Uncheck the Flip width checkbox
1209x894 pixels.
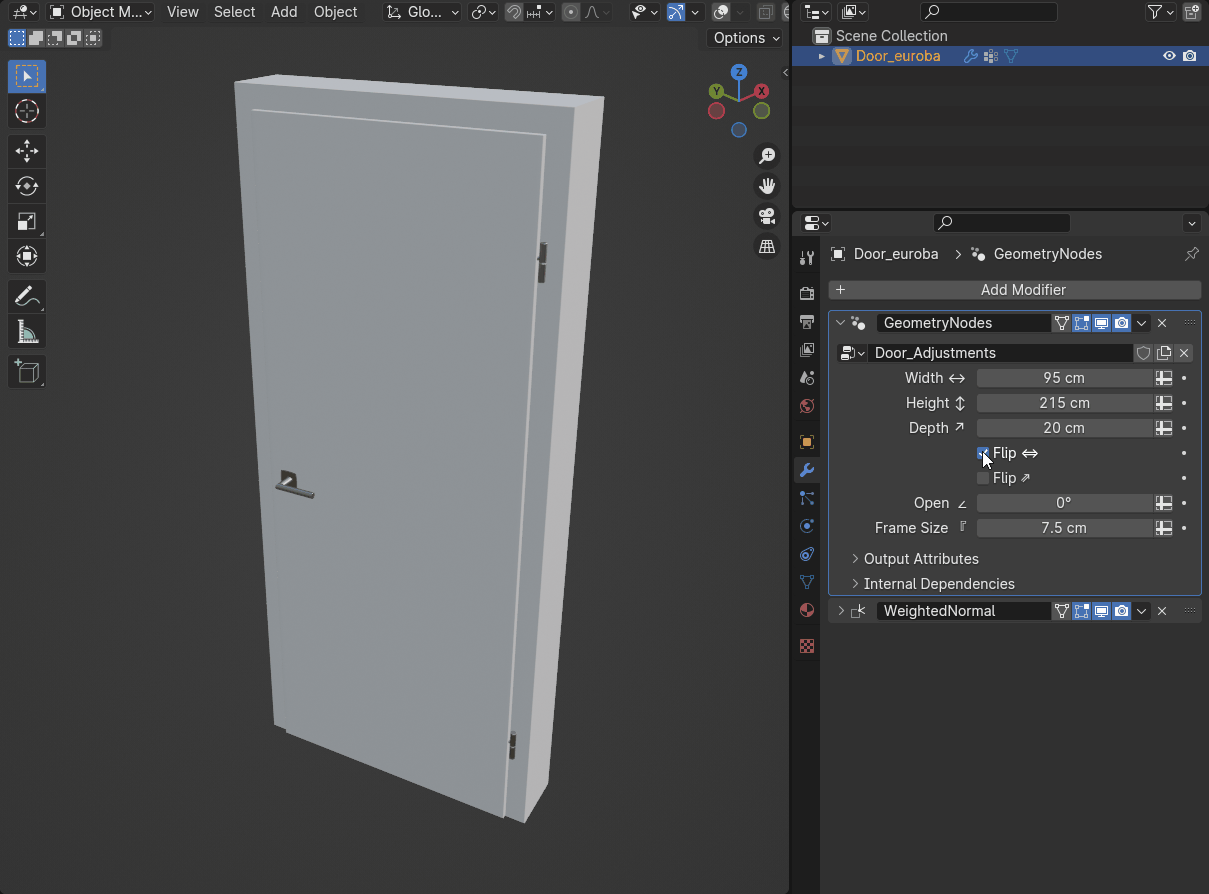(982, 453)
